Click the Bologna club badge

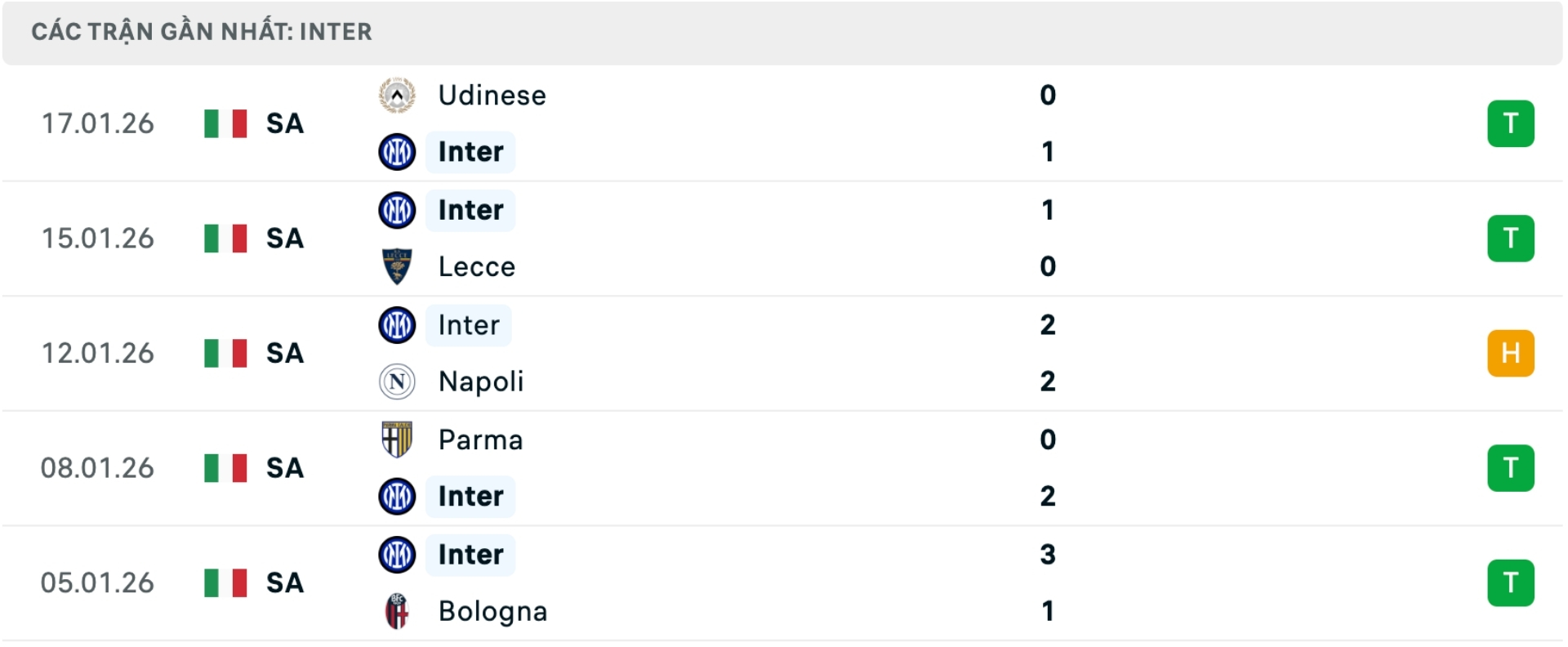(x=397, y=611)
